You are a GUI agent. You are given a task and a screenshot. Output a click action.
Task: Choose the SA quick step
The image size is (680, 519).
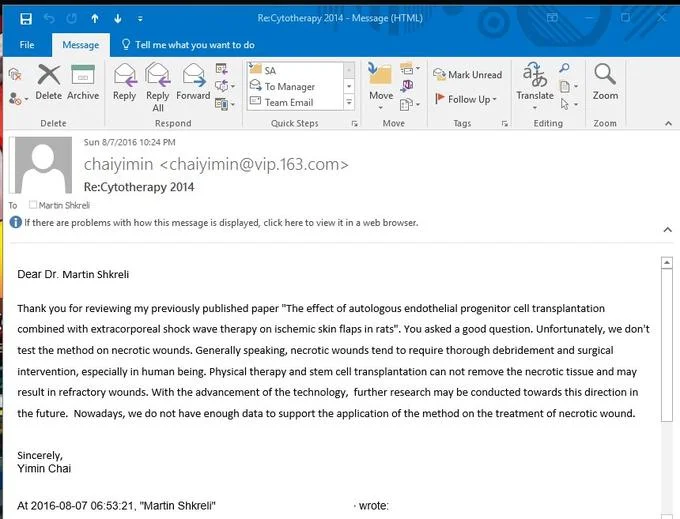pyautogui.click(x=296, y=70)
